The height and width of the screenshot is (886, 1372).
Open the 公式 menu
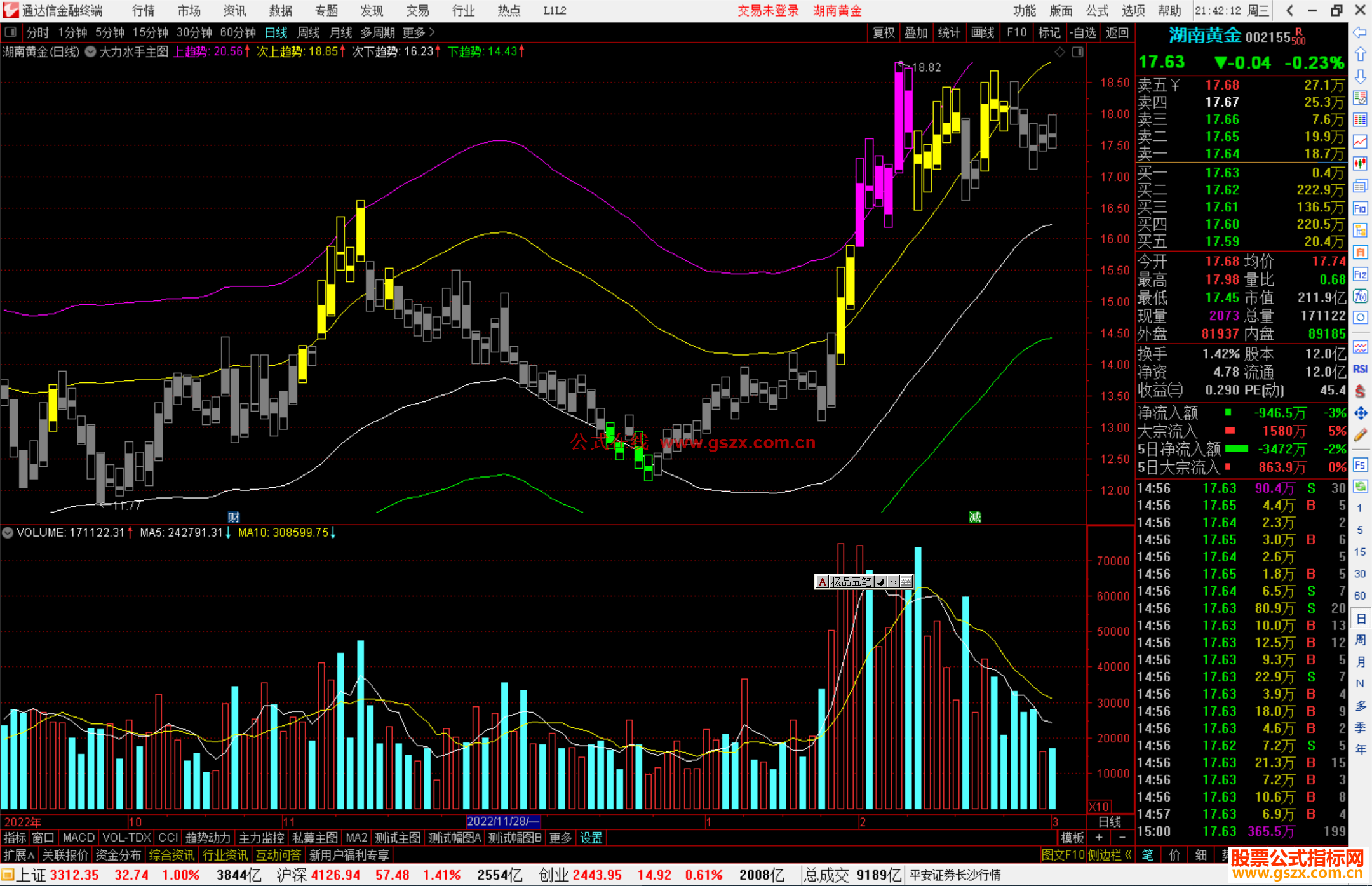[1097, 11]
